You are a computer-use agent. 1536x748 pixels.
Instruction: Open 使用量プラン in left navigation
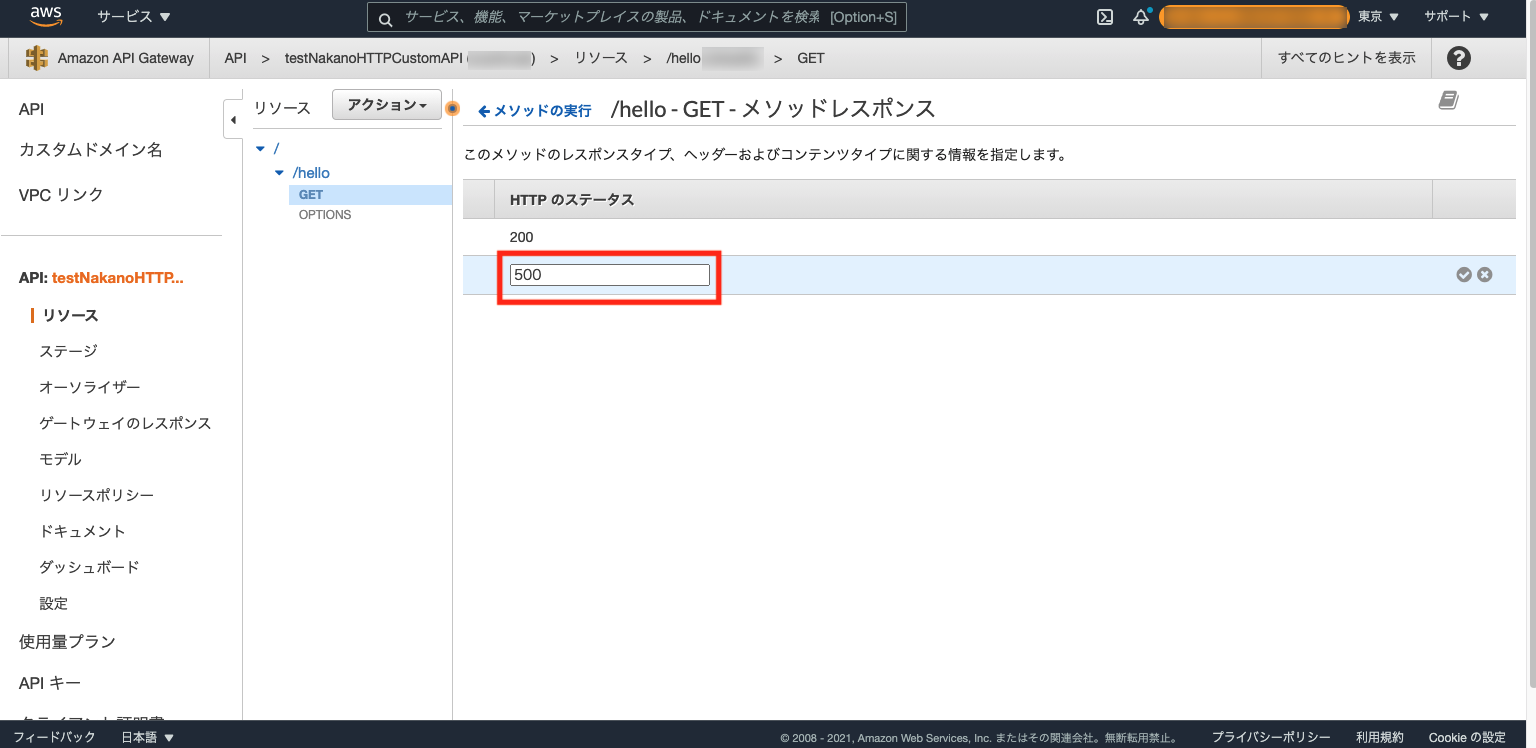pos(67,642)
